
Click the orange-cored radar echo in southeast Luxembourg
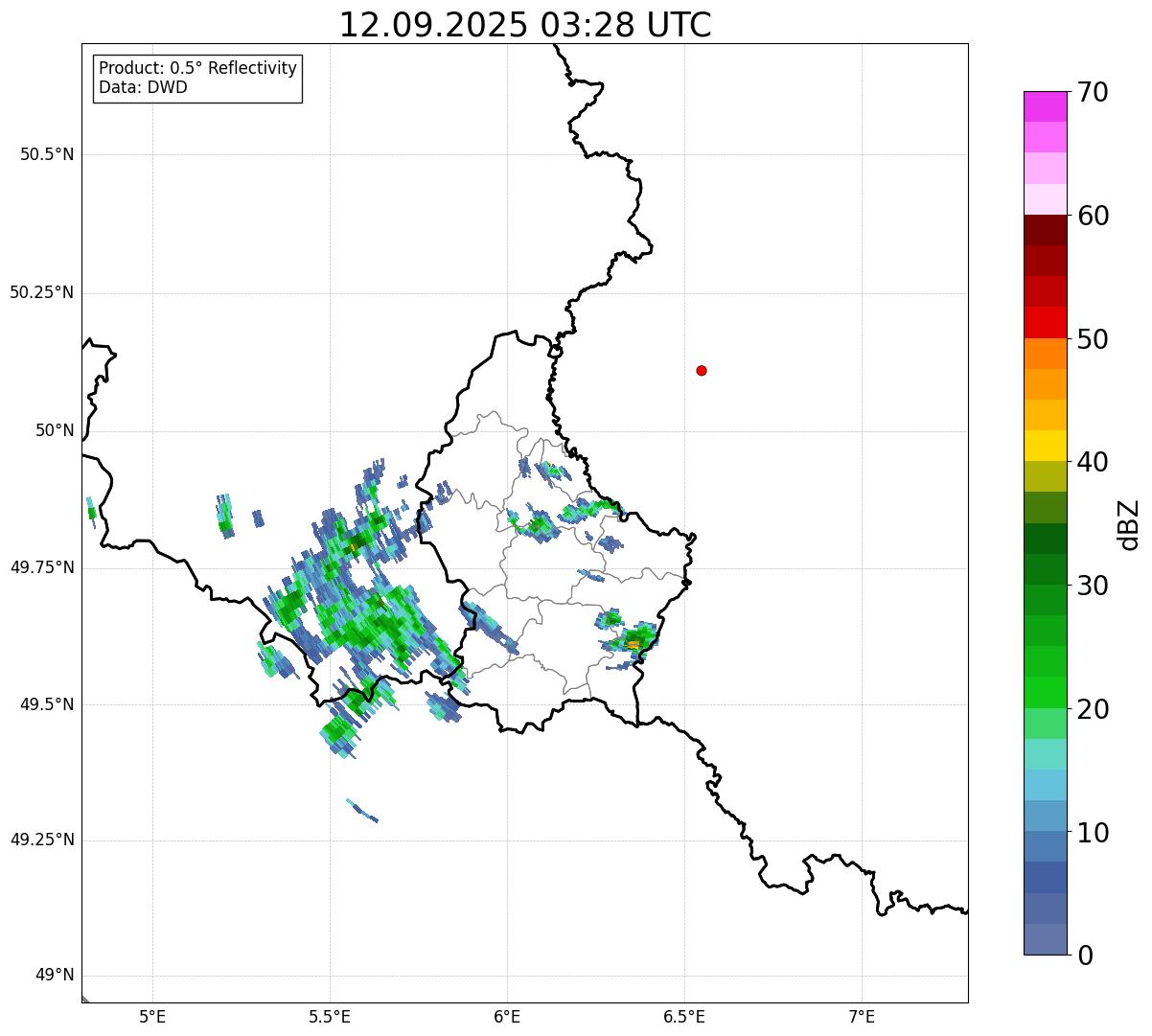pos(633,640)
